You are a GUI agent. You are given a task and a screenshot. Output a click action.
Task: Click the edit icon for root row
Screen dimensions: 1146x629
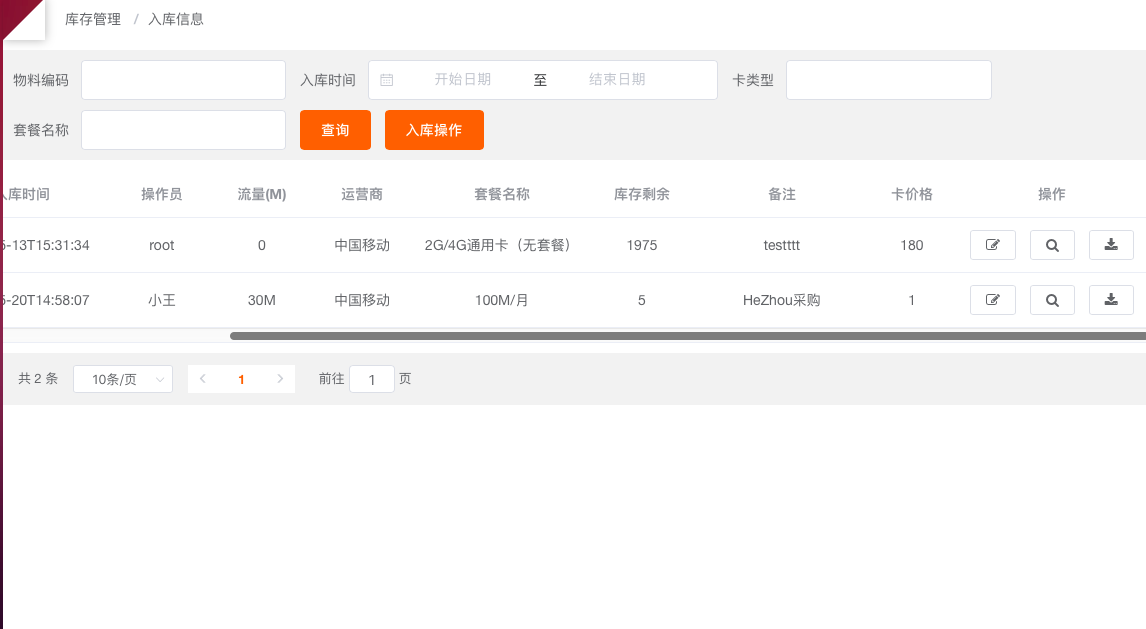pos(992,245)
